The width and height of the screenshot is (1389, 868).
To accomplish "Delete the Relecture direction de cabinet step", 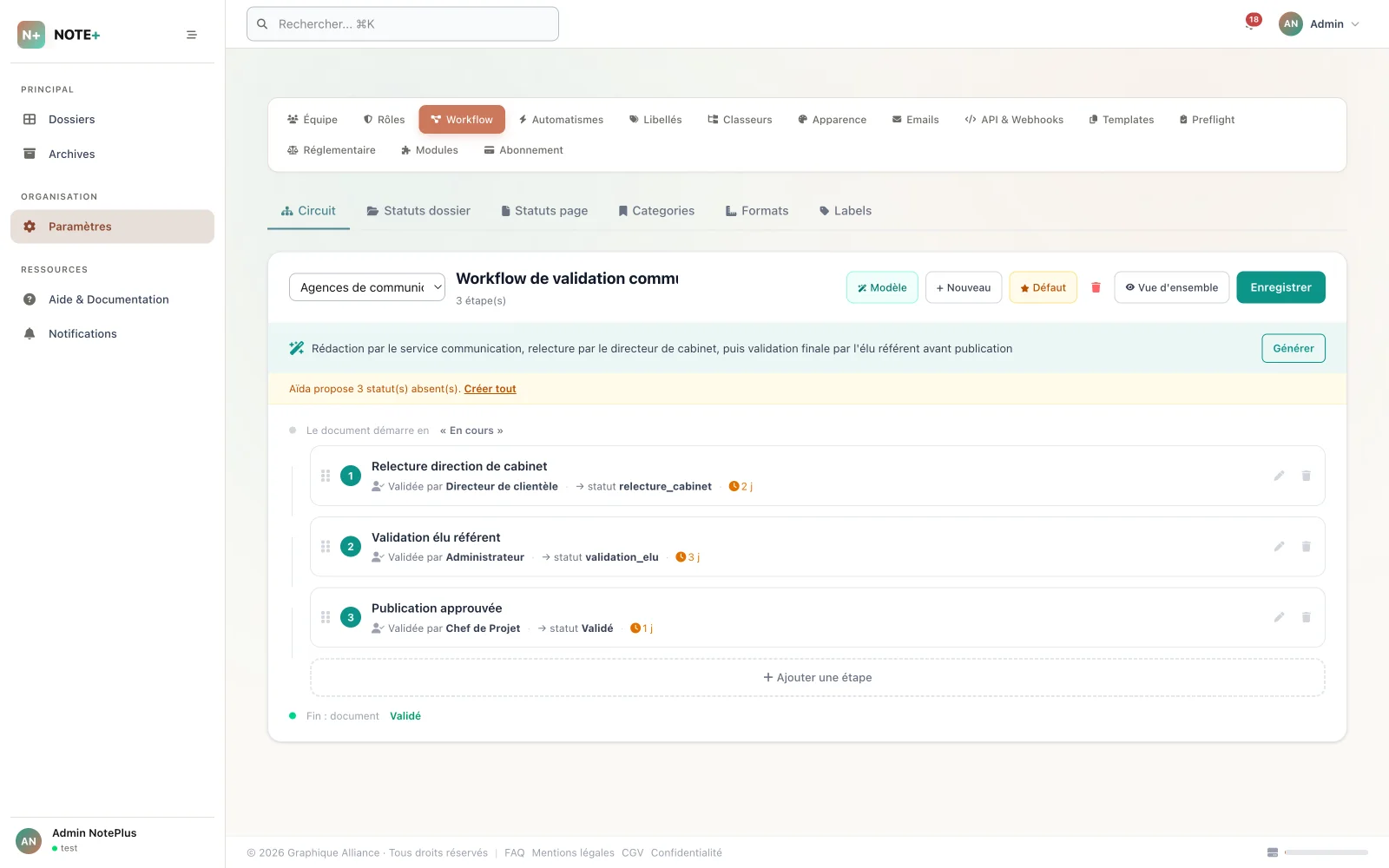I will [1306, 476].
